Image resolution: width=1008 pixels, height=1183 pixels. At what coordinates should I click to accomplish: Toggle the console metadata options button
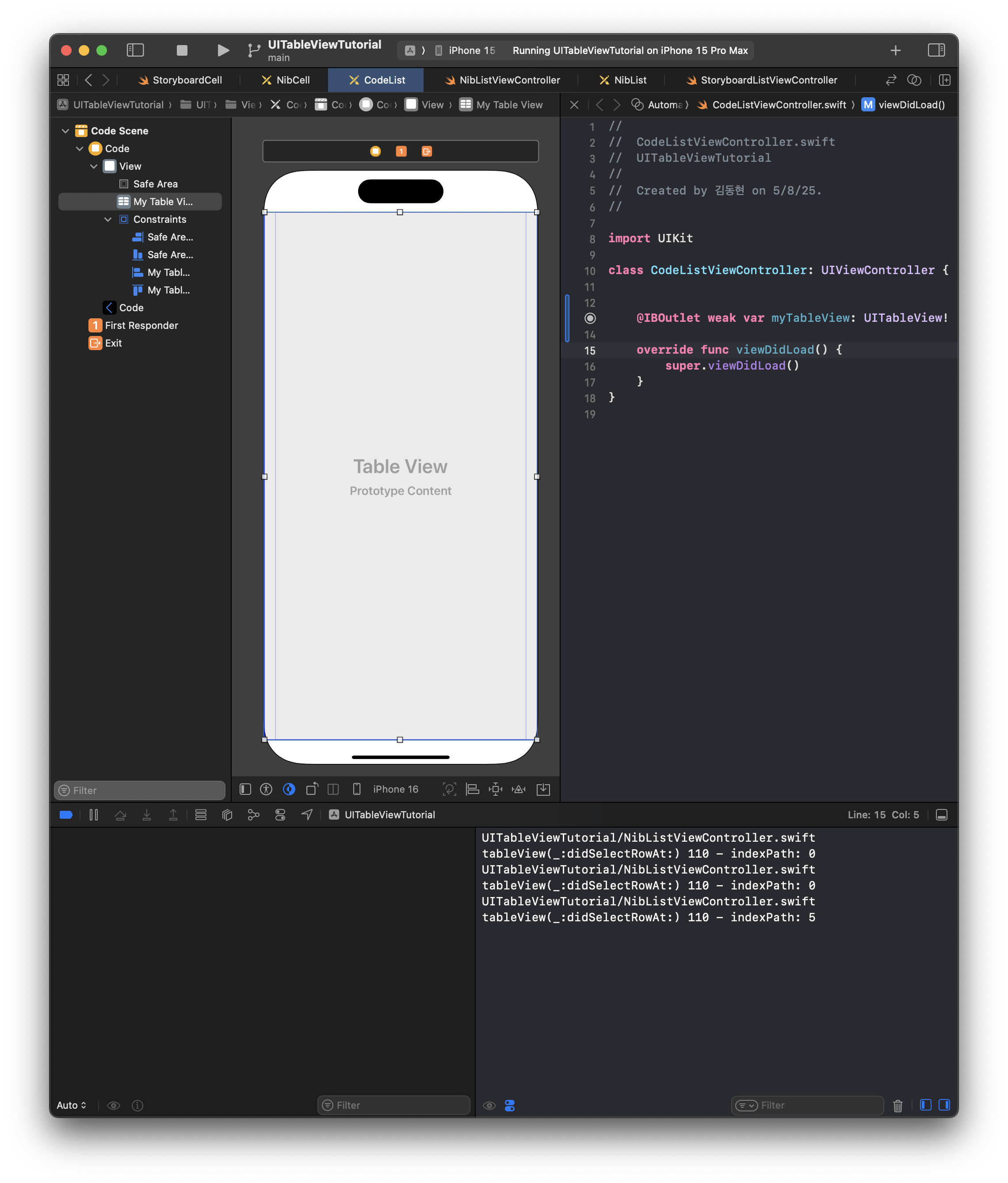pyautogui.click(x=509, y=1105)
